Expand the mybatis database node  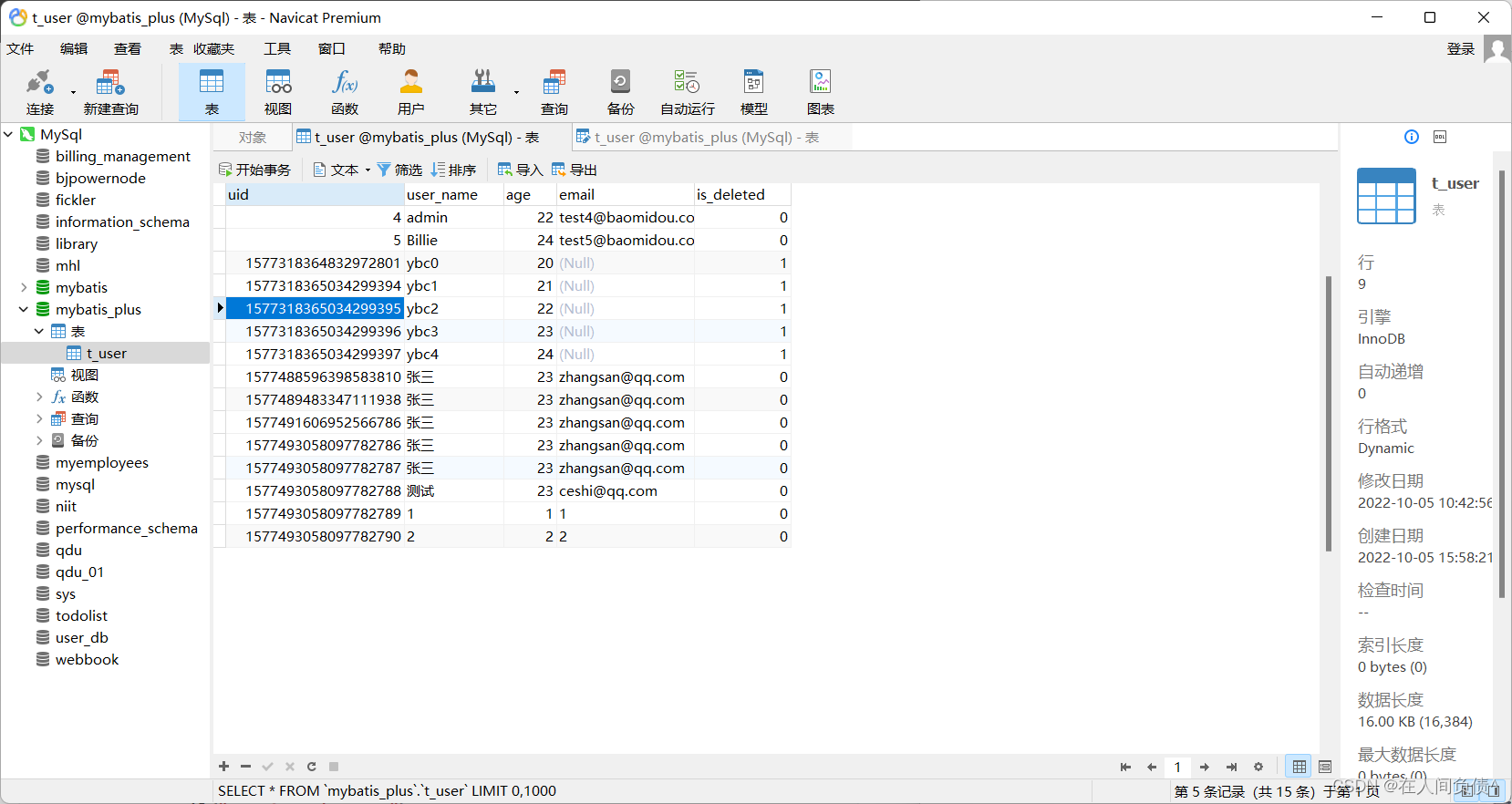coord(24,287)
